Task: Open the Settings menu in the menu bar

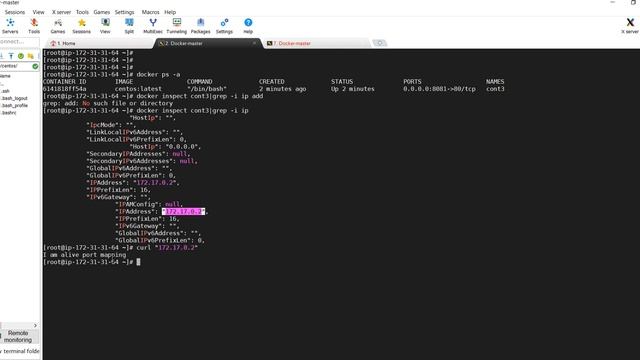Action: click(124, 12)
